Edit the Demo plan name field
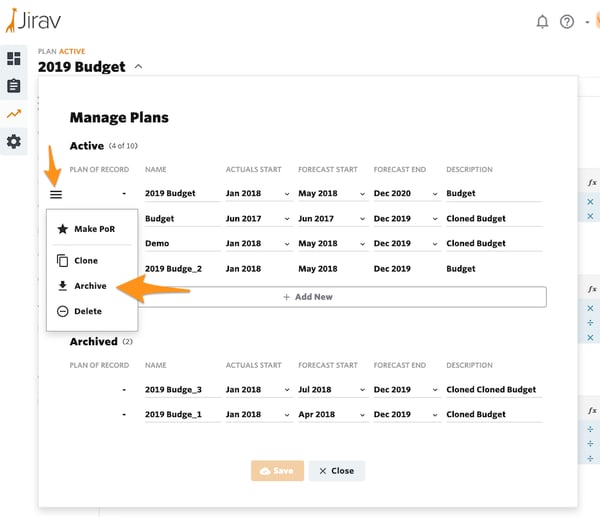The width and height of the screenshot is (600, 517). point(183,244)
